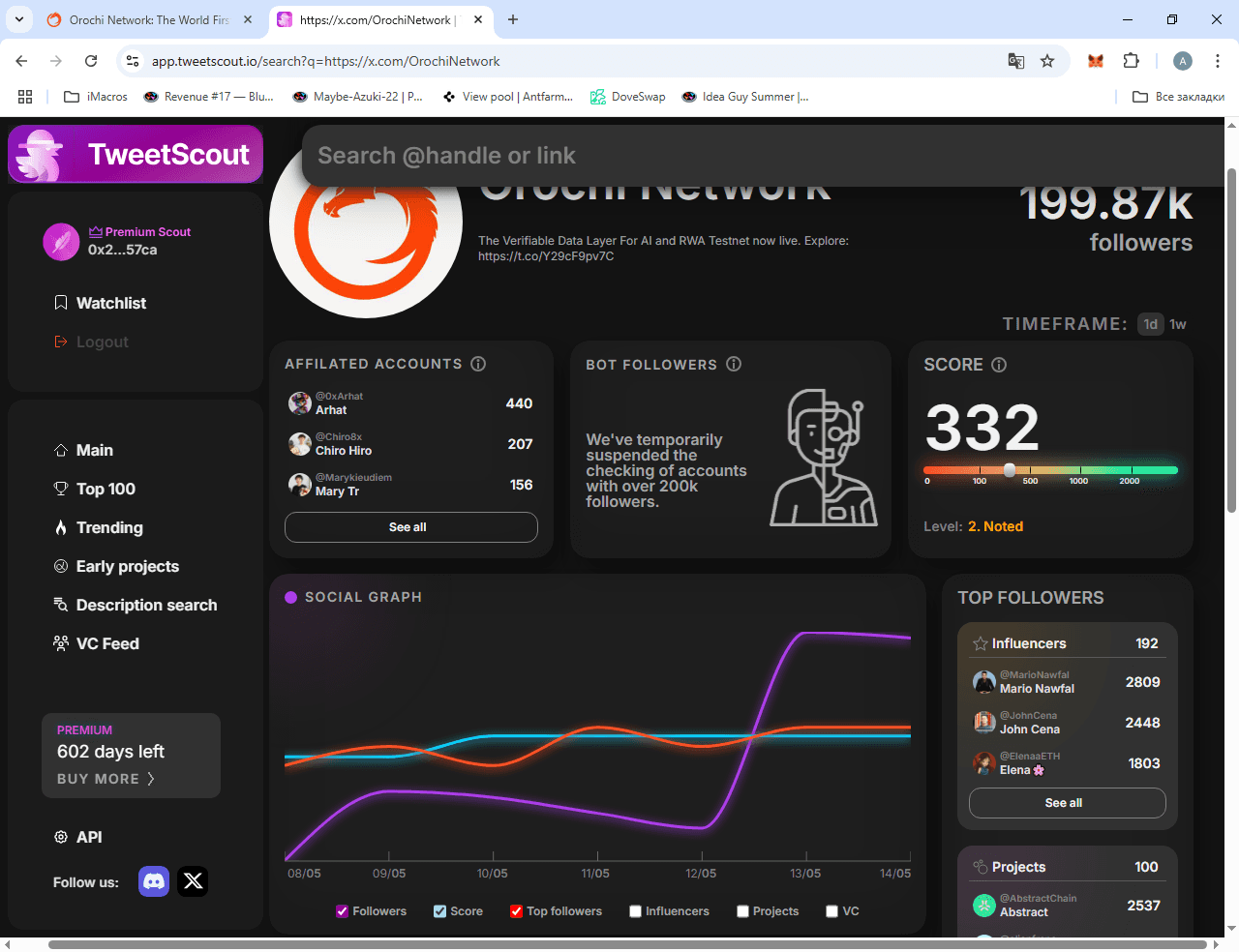Click the BUY MORE chevron arrow
Viewport: 1239px width, 952px height.
tap(150, 779)
